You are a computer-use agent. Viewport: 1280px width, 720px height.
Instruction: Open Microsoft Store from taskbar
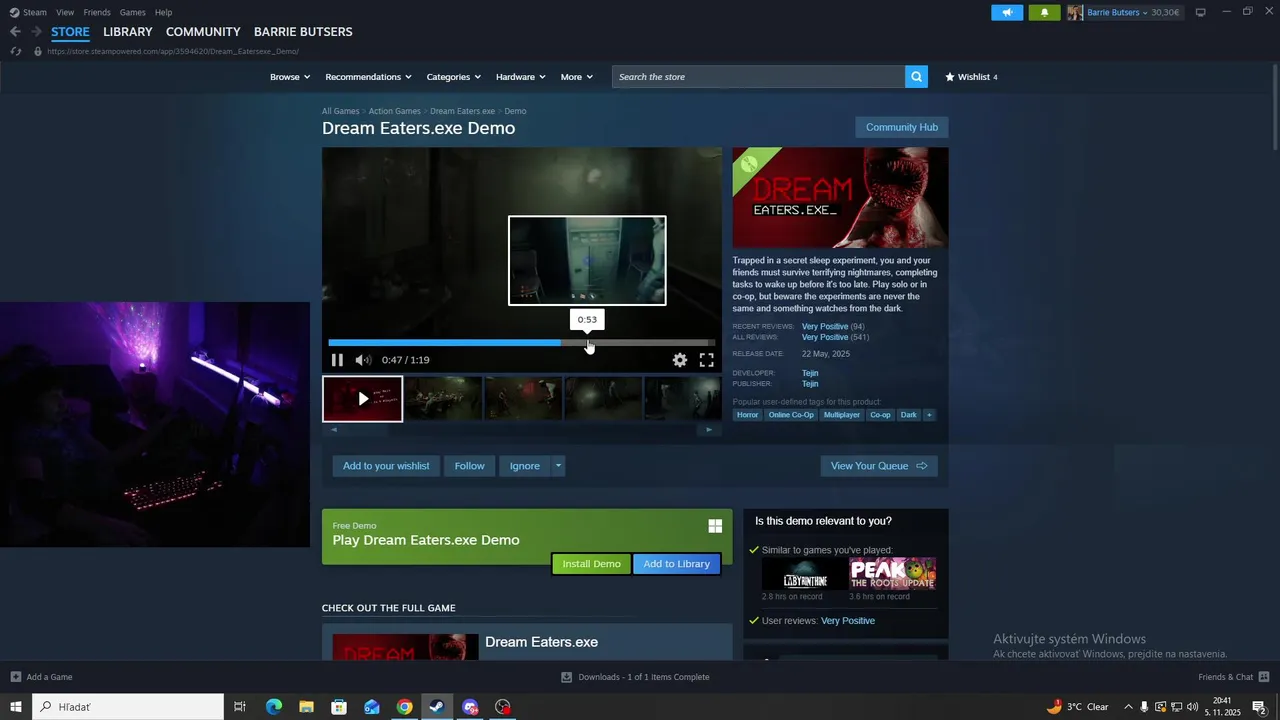pyautogui.click(x=339, y=707)
